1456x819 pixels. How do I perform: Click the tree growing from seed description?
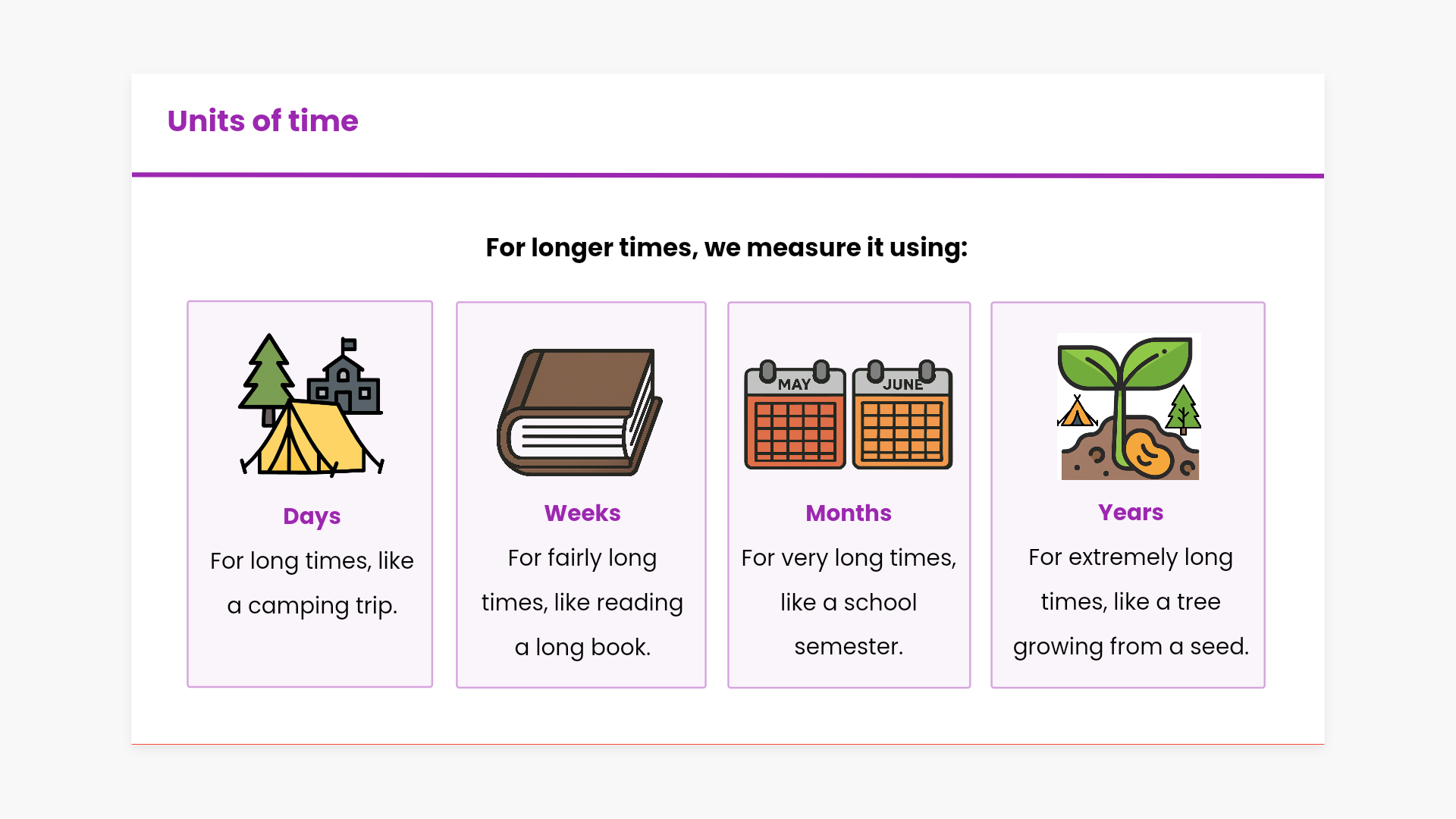pyautogui.click(x=1130, y=601)
